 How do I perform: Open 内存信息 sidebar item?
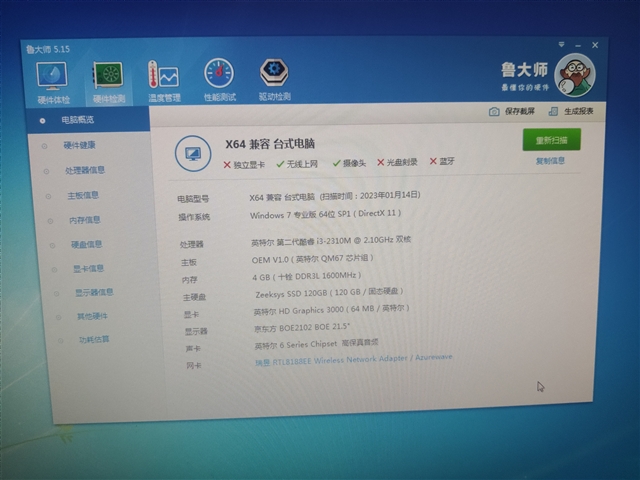pyautogui.click(x=84, y=220)
